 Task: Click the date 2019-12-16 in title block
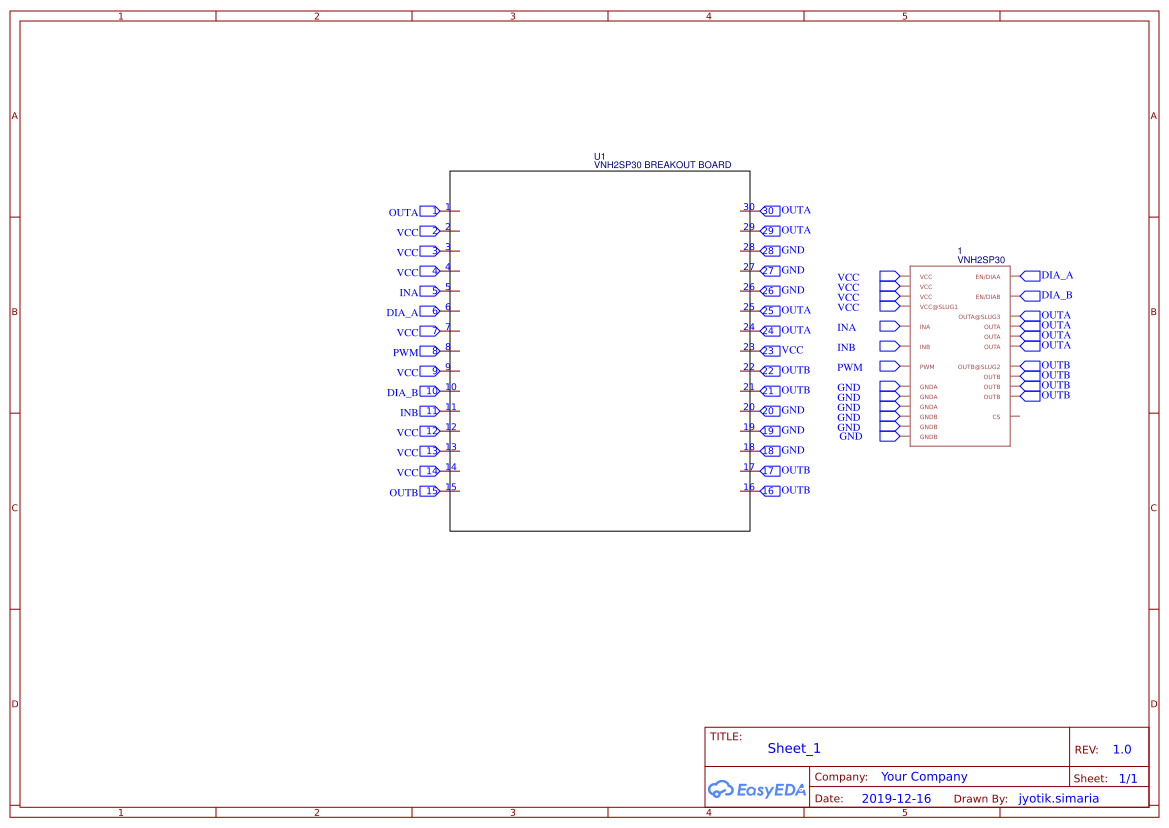click(x=896, y=799)
